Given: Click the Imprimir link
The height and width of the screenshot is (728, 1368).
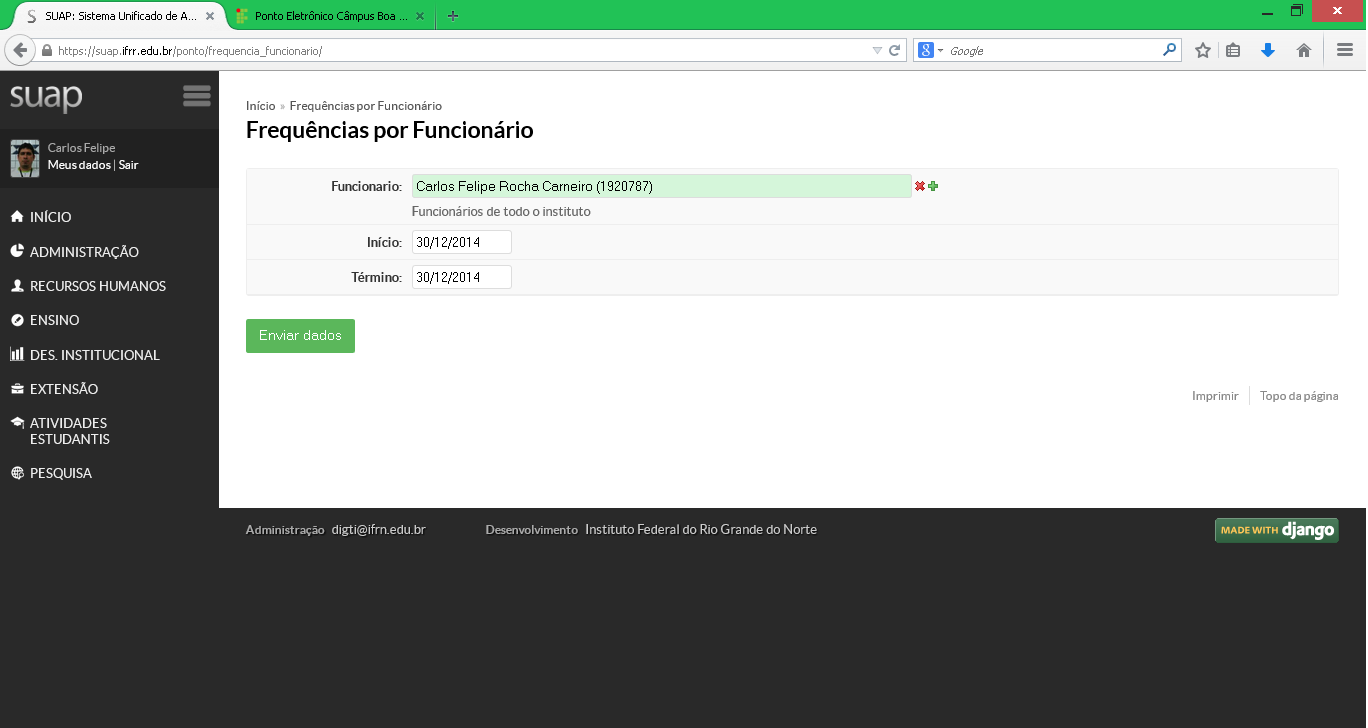Looking at the screenshot, I should click(1215, 396).
